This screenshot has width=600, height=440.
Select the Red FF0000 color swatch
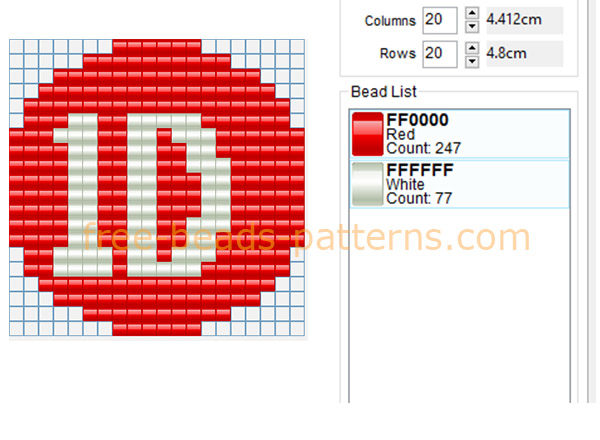click(x=367, y=134)
